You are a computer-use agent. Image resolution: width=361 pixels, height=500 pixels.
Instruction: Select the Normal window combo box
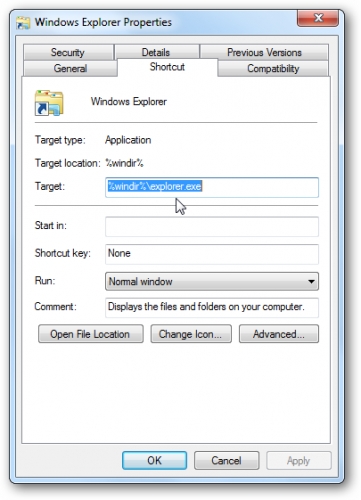click(212, 282)
